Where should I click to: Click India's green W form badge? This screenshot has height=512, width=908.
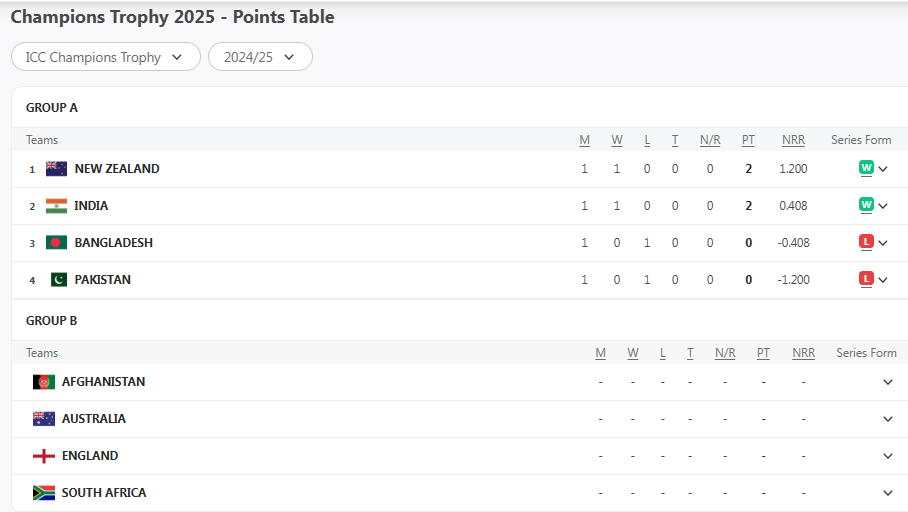click(x=866, y=205)
